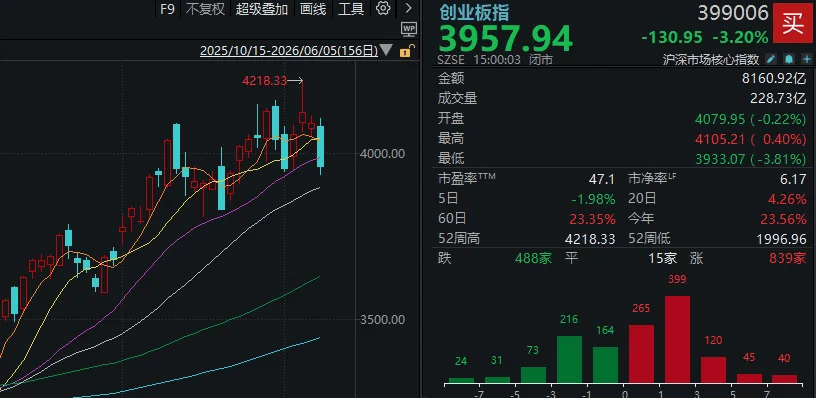Screen dimensions: 816x398
Task: Click the red distribution bar labeled 399
Action: coord(677,339)
